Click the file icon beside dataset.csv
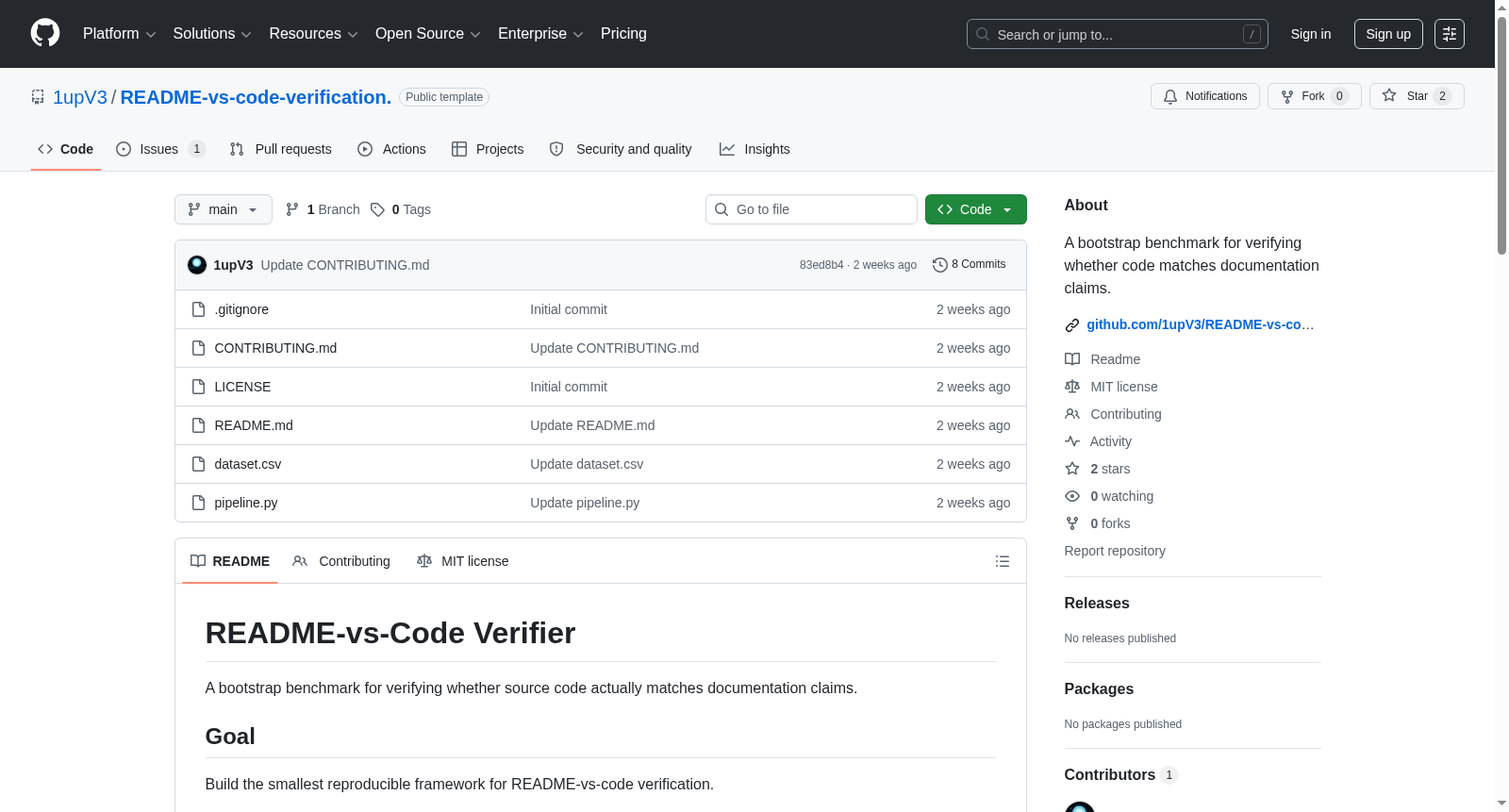This screenshot has width=1509, height=812. (198, 464)
